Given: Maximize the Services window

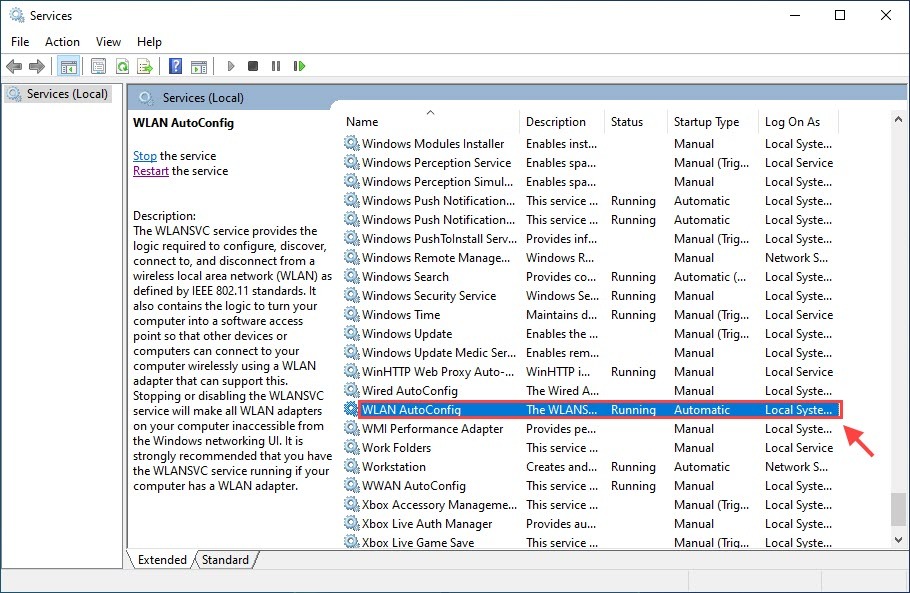Looking at the screenshot, I should coord(840,15).
